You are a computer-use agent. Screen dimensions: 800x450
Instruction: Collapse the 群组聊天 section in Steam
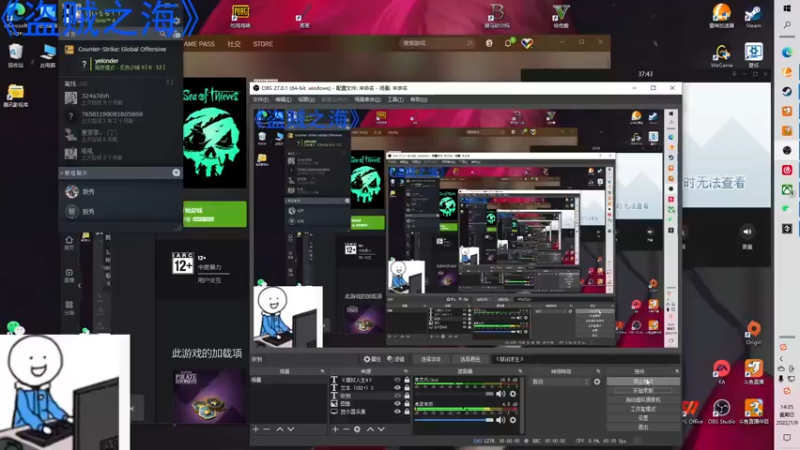pos(62,173)
